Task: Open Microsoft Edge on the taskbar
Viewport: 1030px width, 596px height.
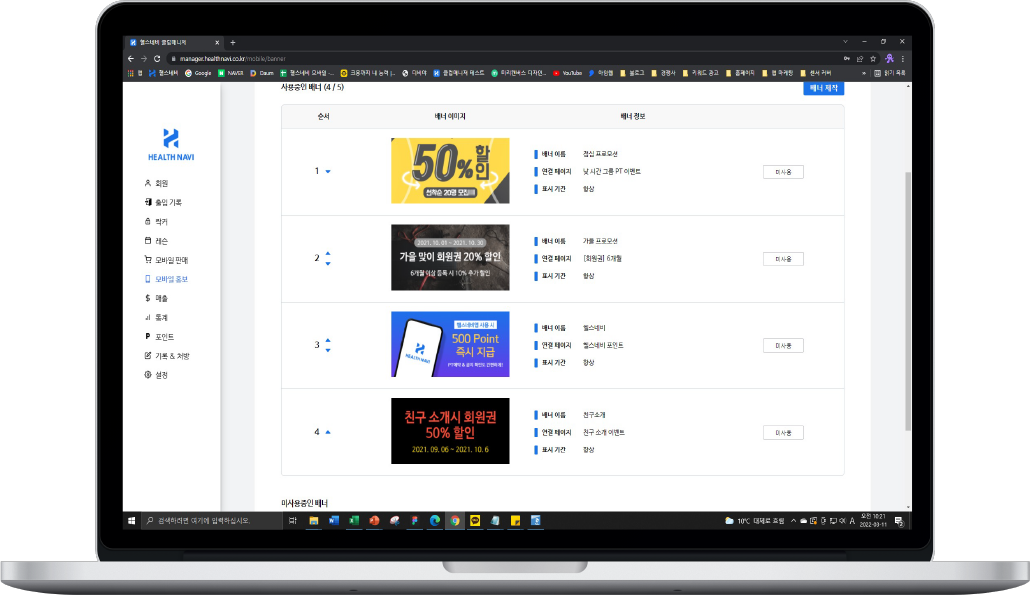Action: (435, 521)
